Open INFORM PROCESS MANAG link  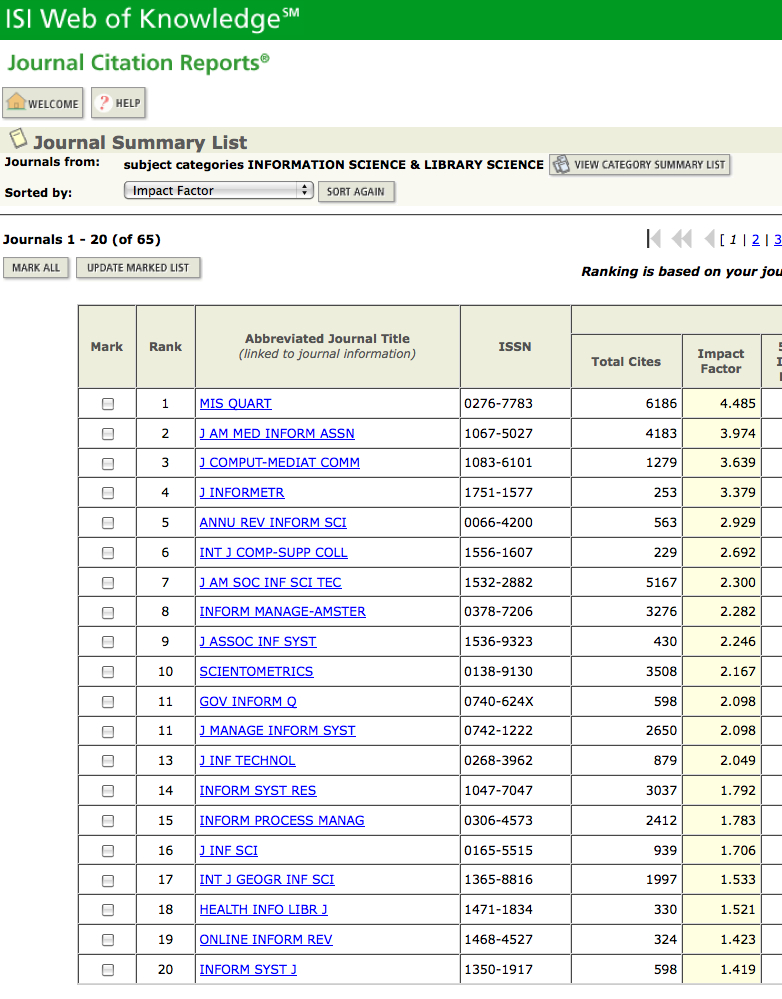(282, 821)
